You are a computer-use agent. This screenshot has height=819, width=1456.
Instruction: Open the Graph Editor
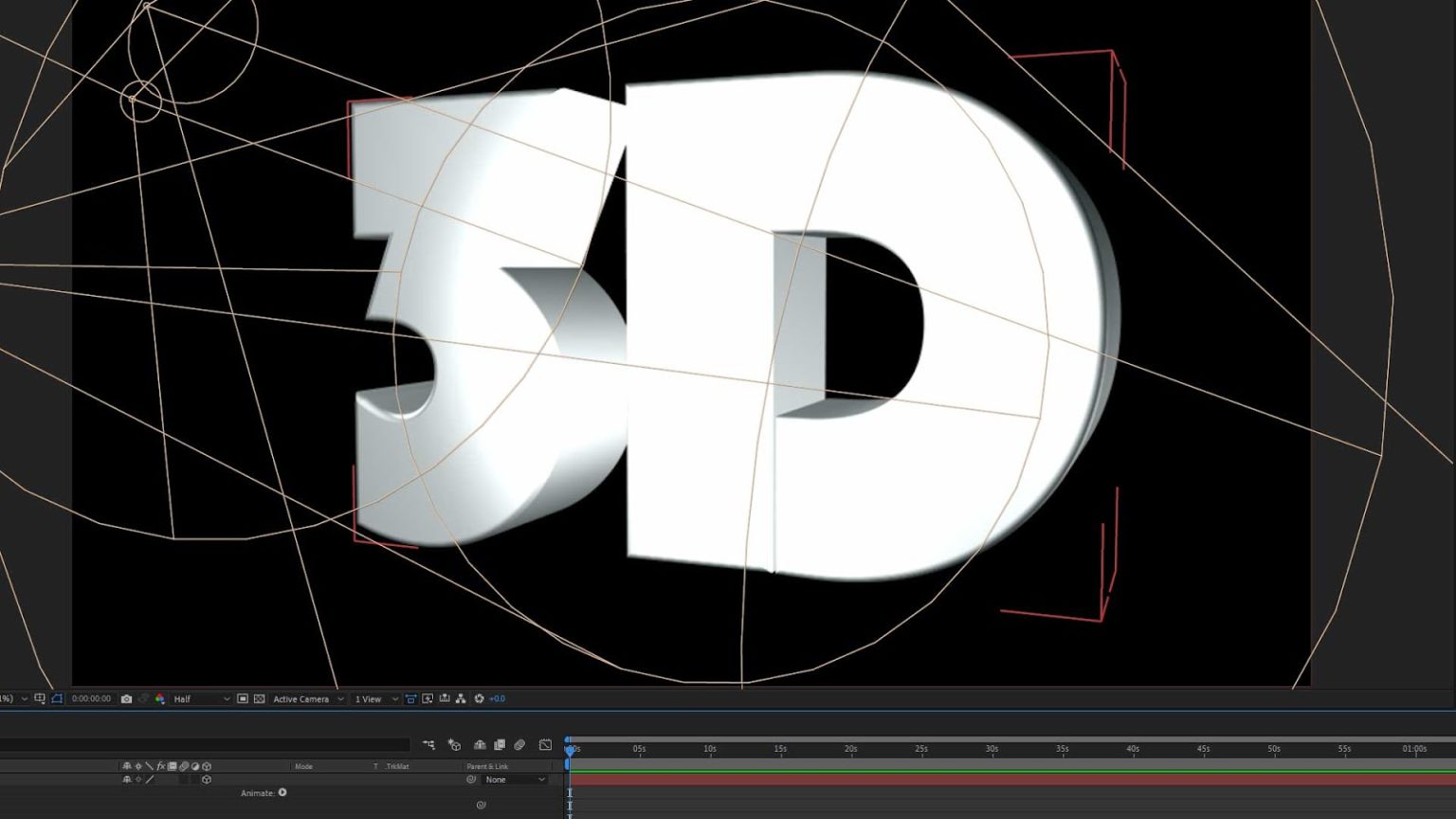[x=545, y=745]
